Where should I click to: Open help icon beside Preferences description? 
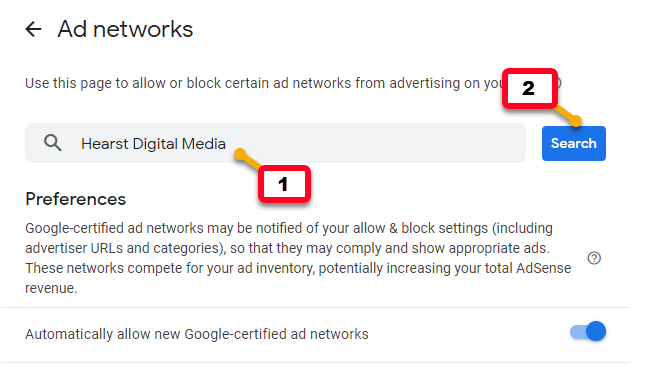(594, 258)
